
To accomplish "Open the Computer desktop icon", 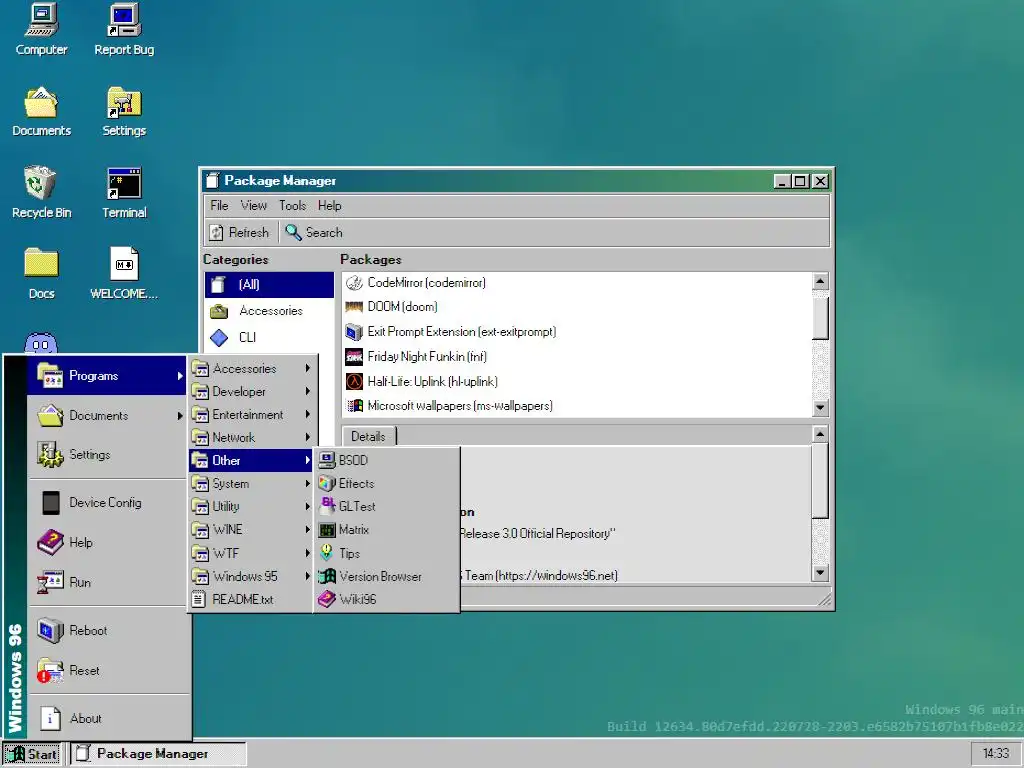I will coord(41,29).
